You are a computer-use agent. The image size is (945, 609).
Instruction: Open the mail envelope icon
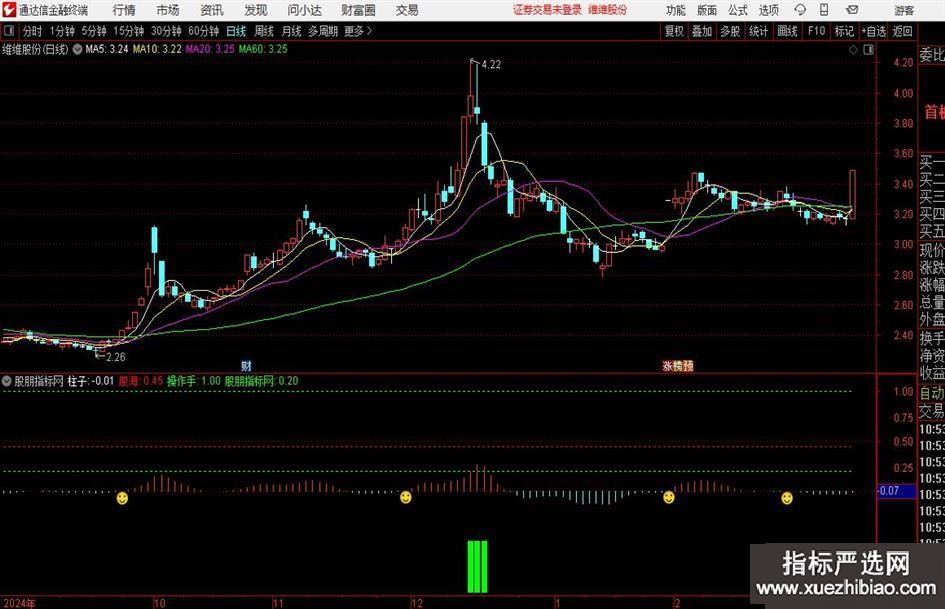pos(852,10)
